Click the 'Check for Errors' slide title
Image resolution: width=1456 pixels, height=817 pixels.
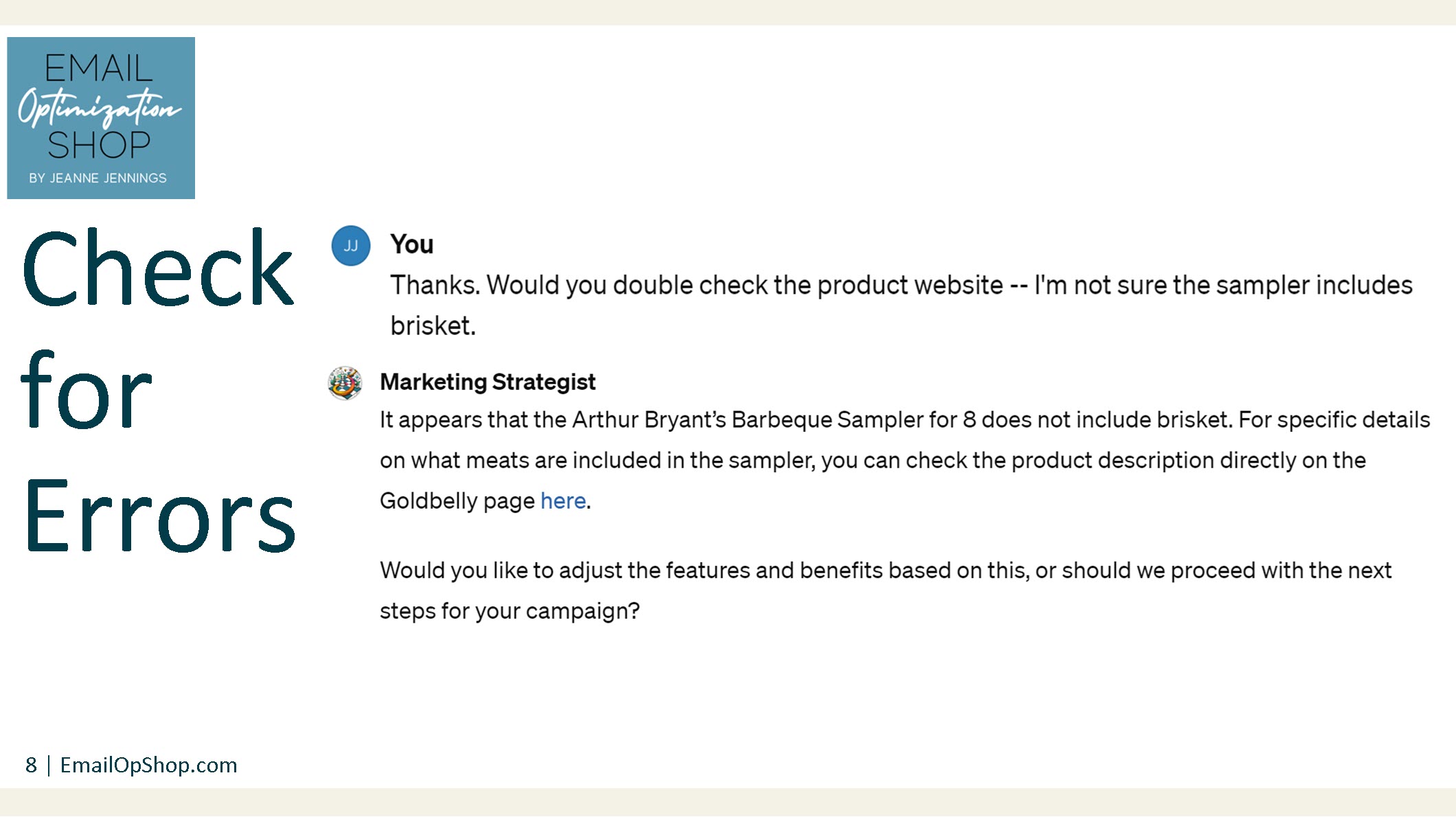tap(159, 390)
